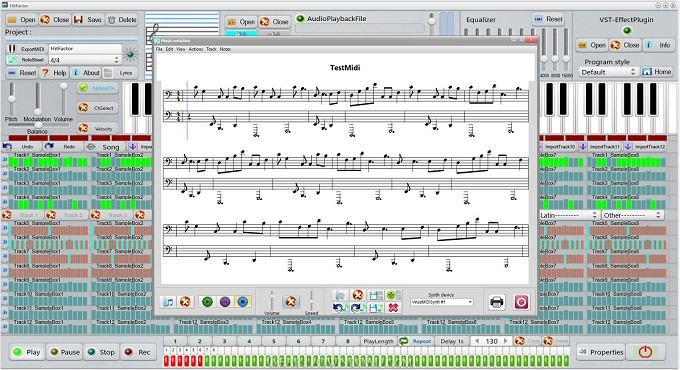Select the Song mode button
This screenshot has height=370, width=680.
tap(105, 147)
